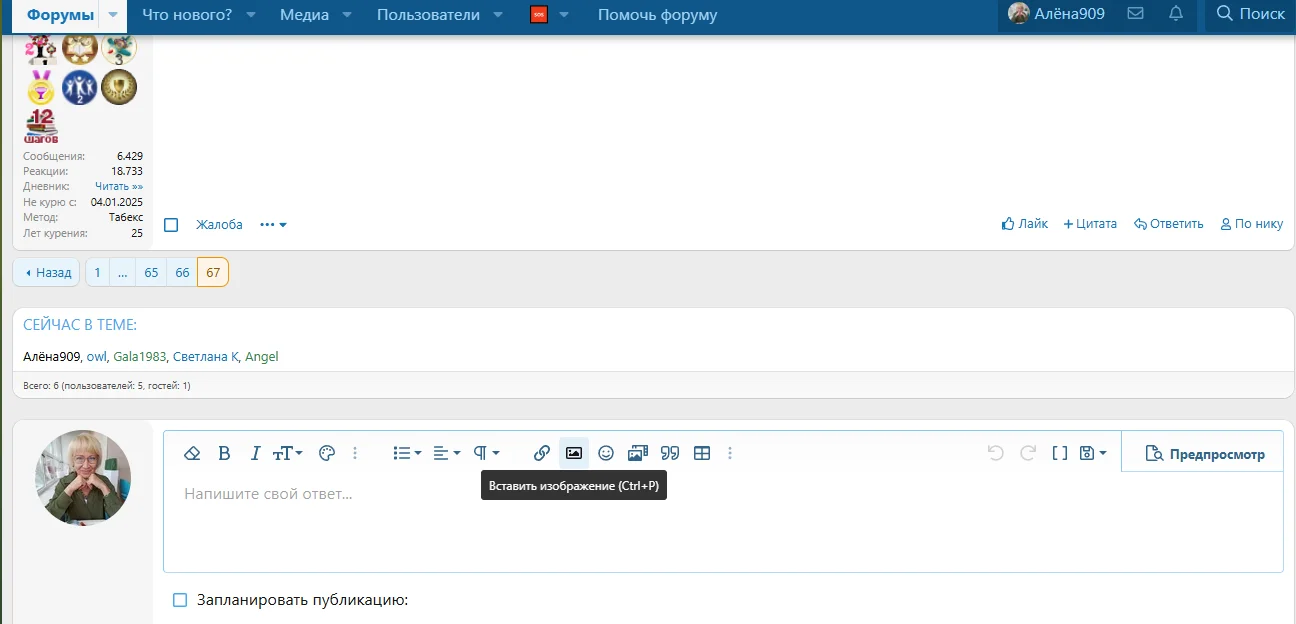
Task: Insert a table icon
Action: click(702, 453)
